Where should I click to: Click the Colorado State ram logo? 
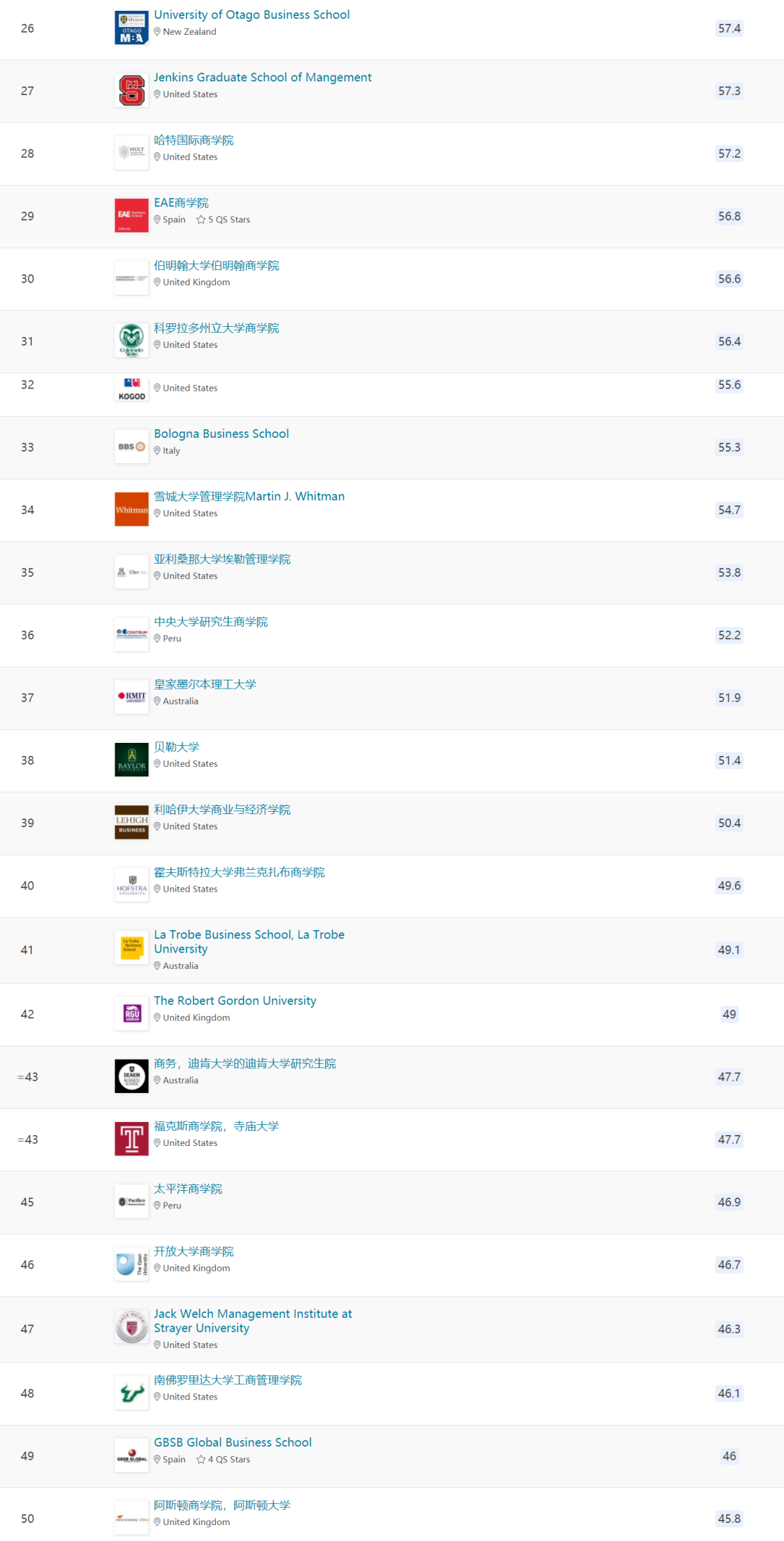pyautogui.click(x=131, y=341)
